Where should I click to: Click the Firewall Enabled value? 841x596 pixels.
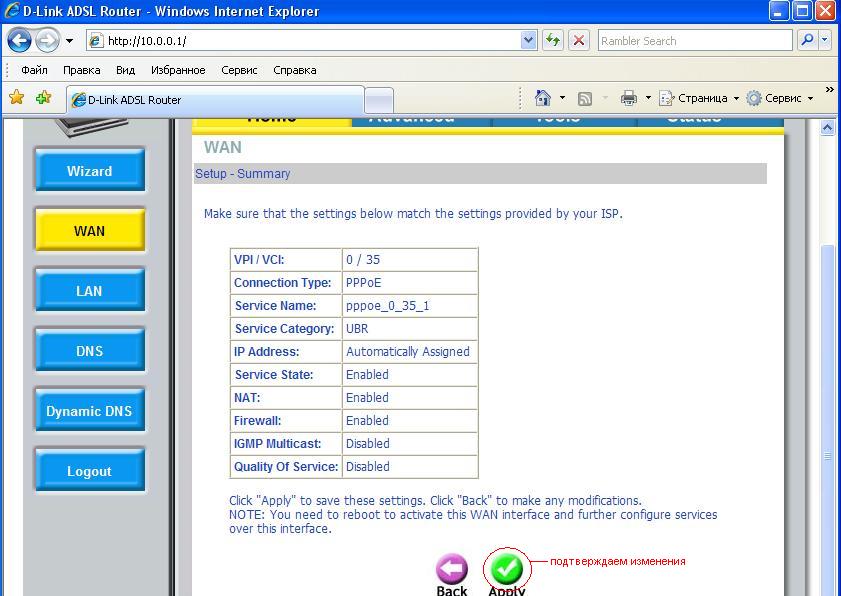367,421
